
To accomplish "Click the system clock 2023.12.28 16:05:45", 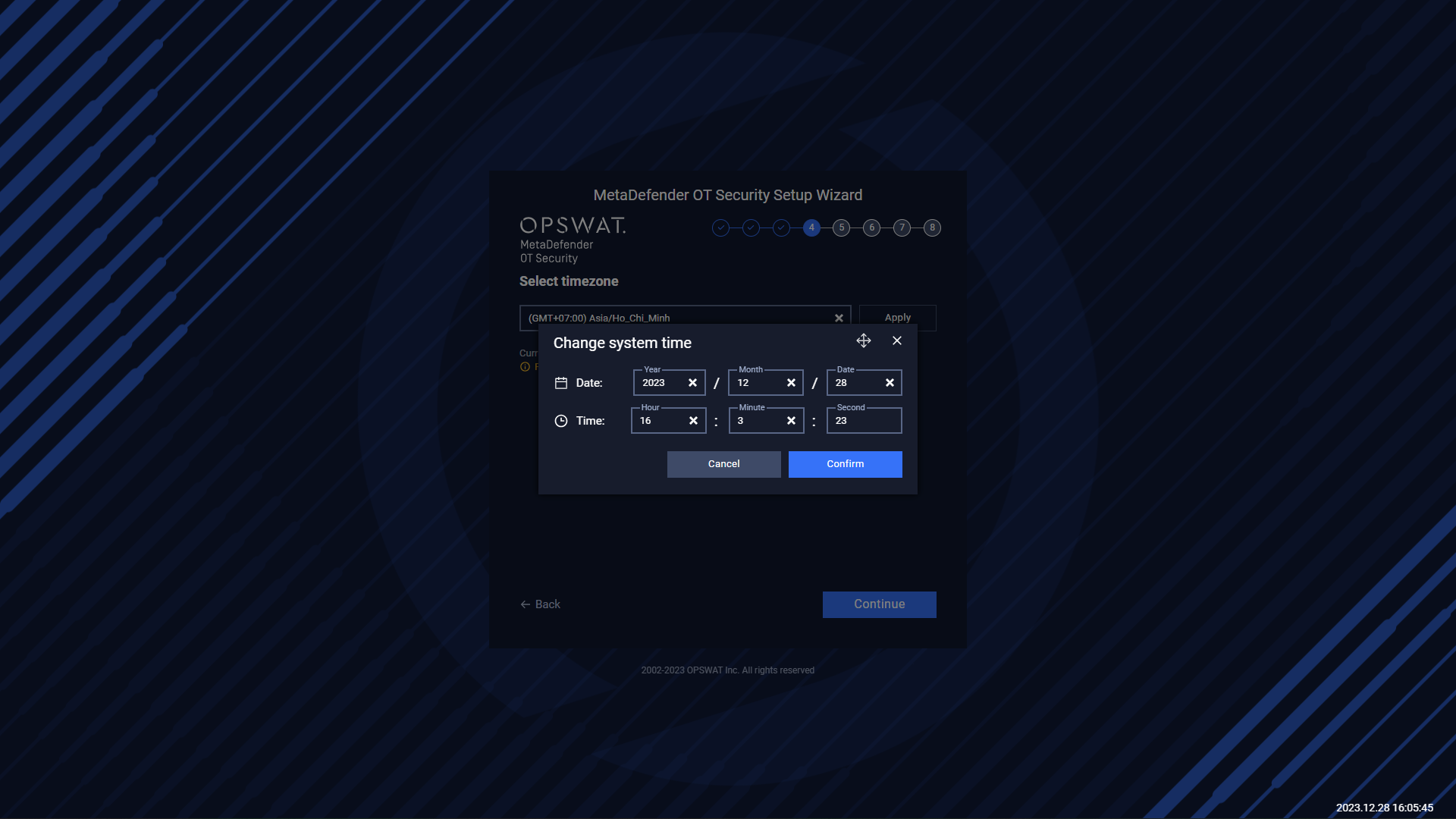I will pyautogui.click(x=1385, y=808).
